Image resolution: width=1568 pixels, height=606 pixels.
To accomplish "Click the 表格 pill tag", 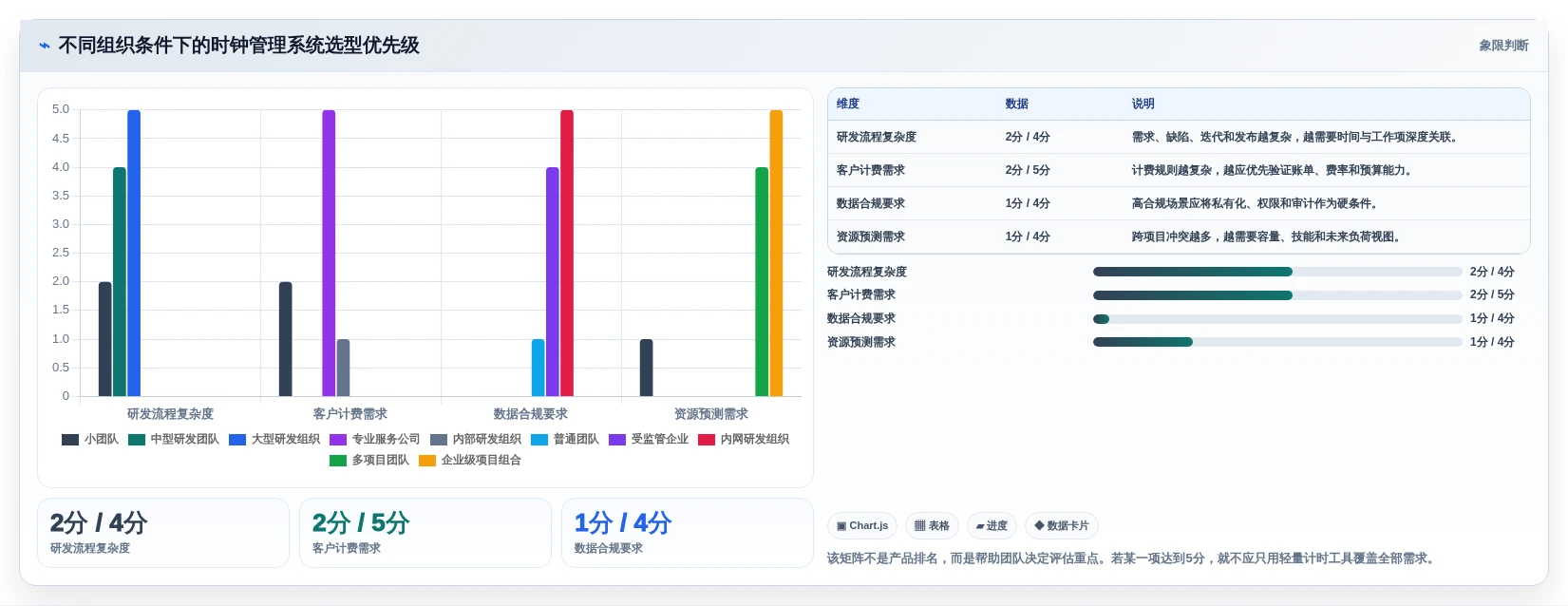I will [x=932, y=525].
